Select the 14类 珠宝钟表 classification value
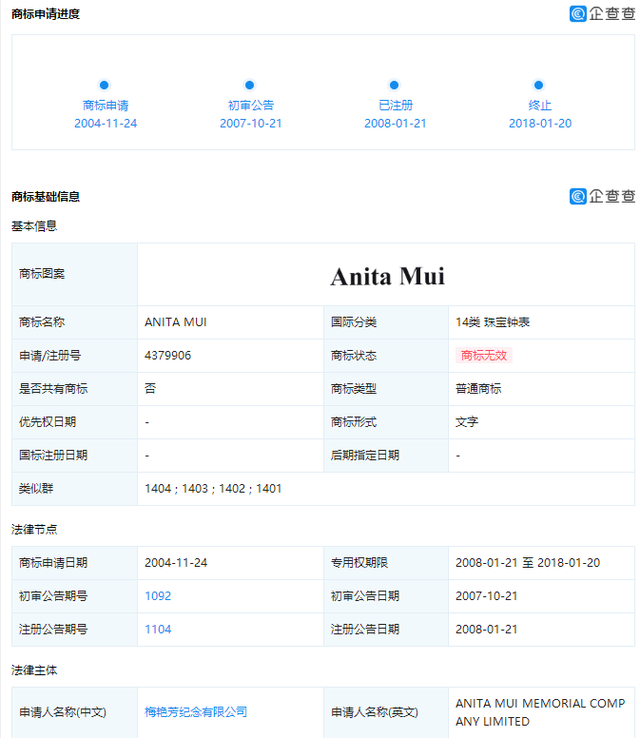The width and height of the screenshot is (640, 738). pyautogui.click(x=492, y=322)
